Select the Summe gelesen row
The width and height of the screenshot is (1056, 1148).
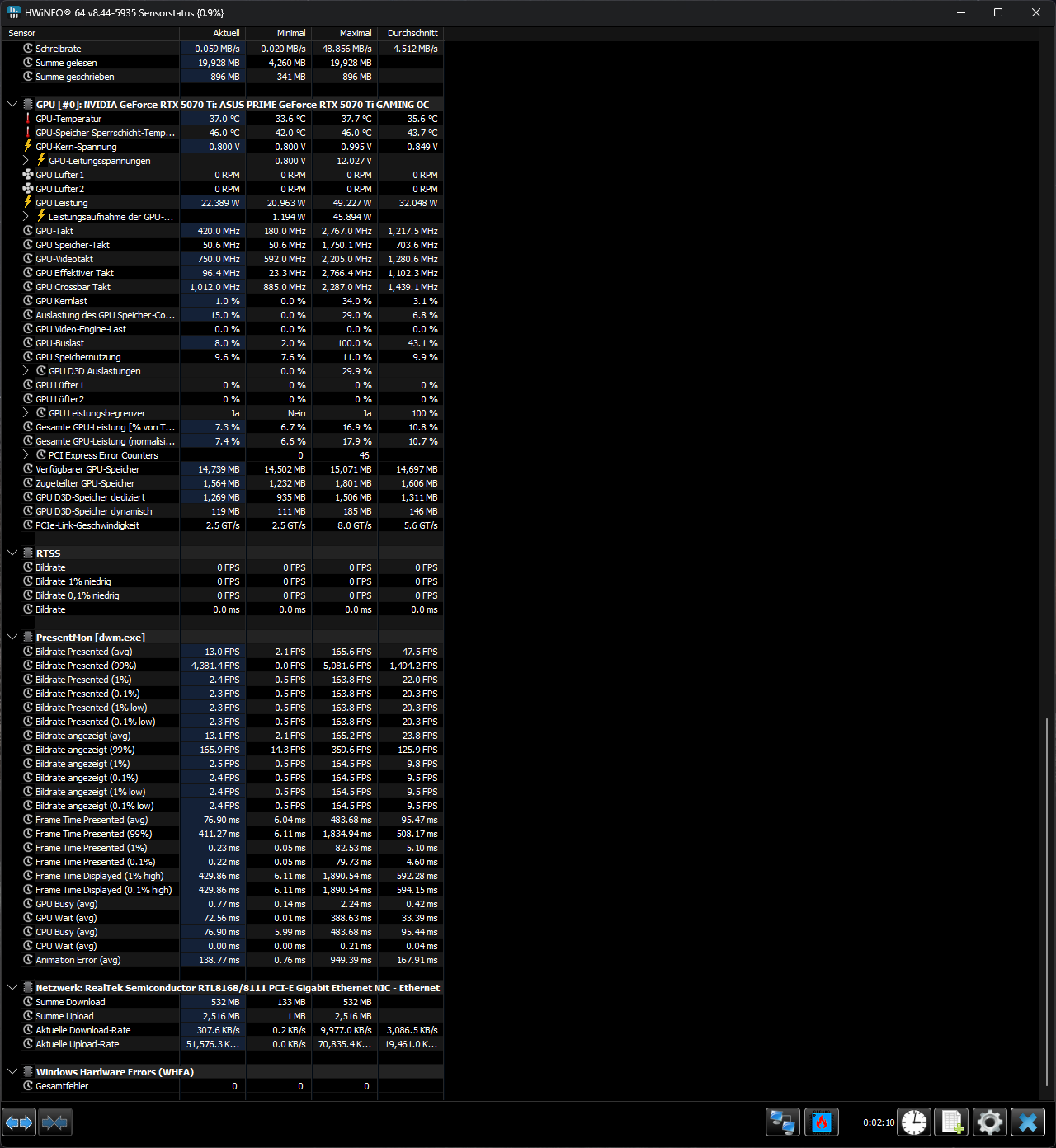pyautogui.click(x=222, y=63)
